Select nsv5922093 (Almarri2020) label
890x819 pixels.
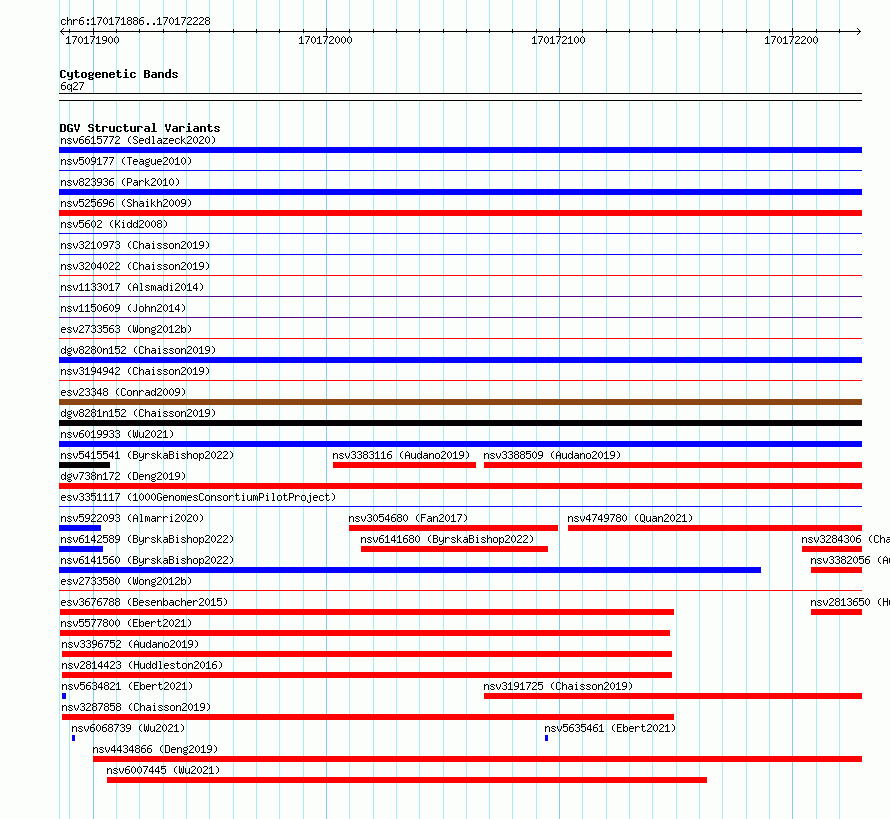132,518
